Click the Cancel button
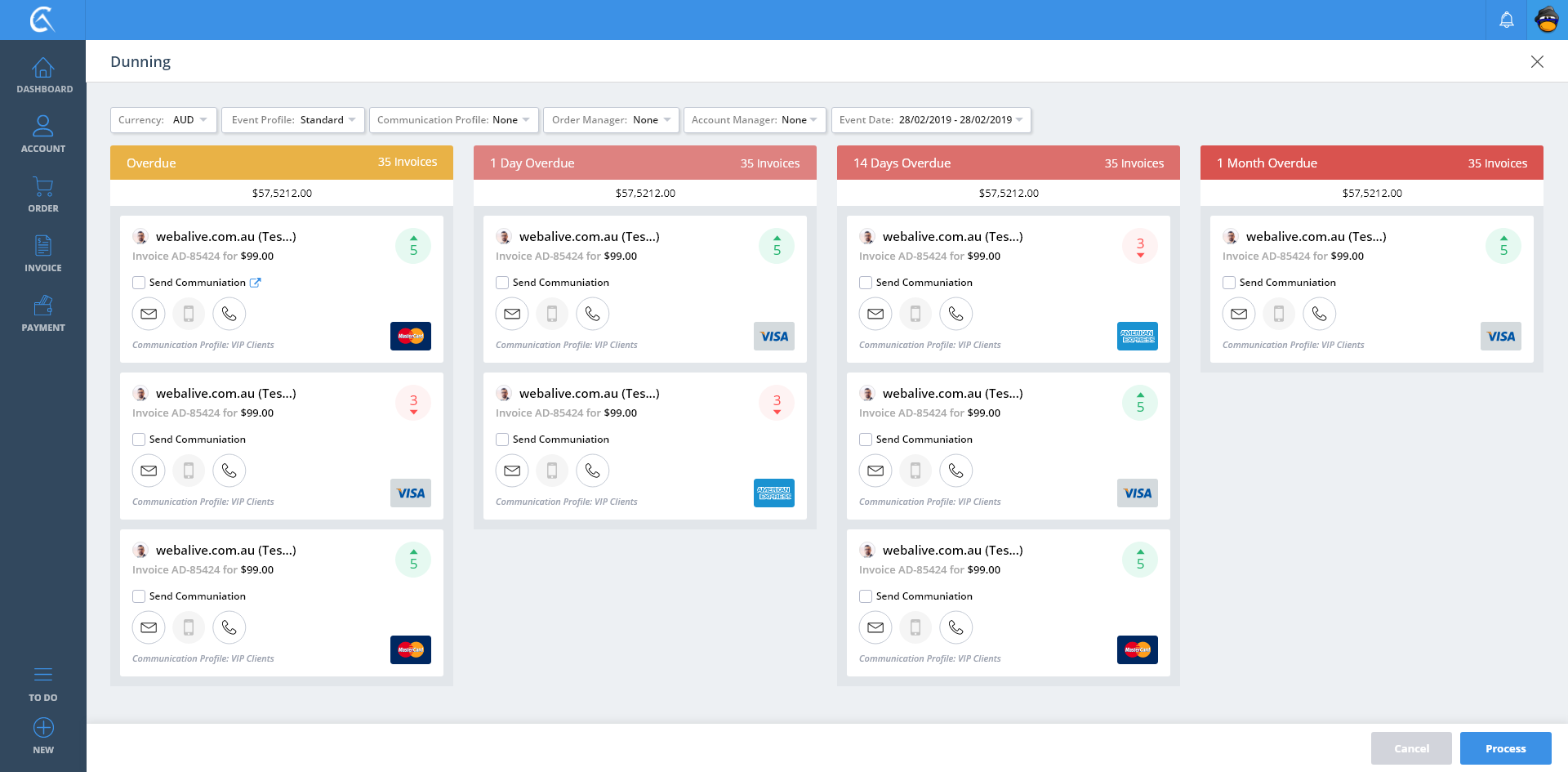Image resolution: width=1568 pixels, height=772 pixels. click(x=1411, y=748)
